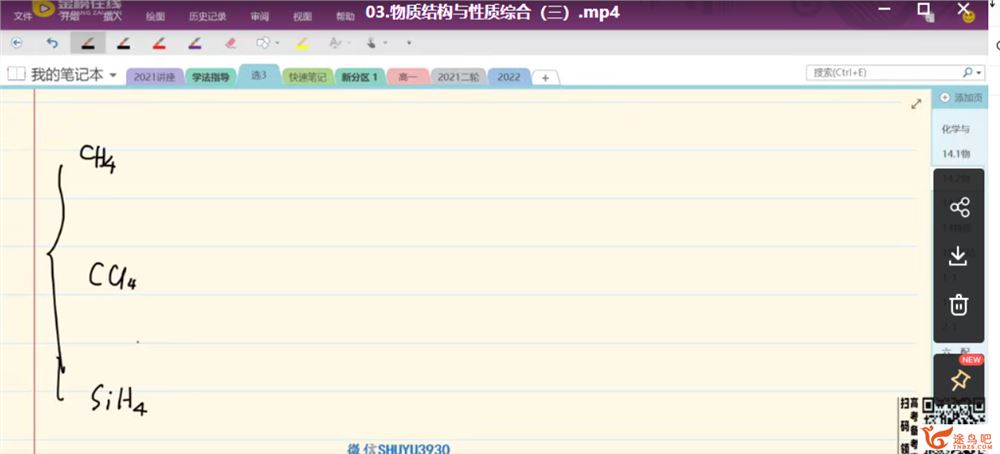Open the quick access toolbar customize arrow

pos(409,43)
